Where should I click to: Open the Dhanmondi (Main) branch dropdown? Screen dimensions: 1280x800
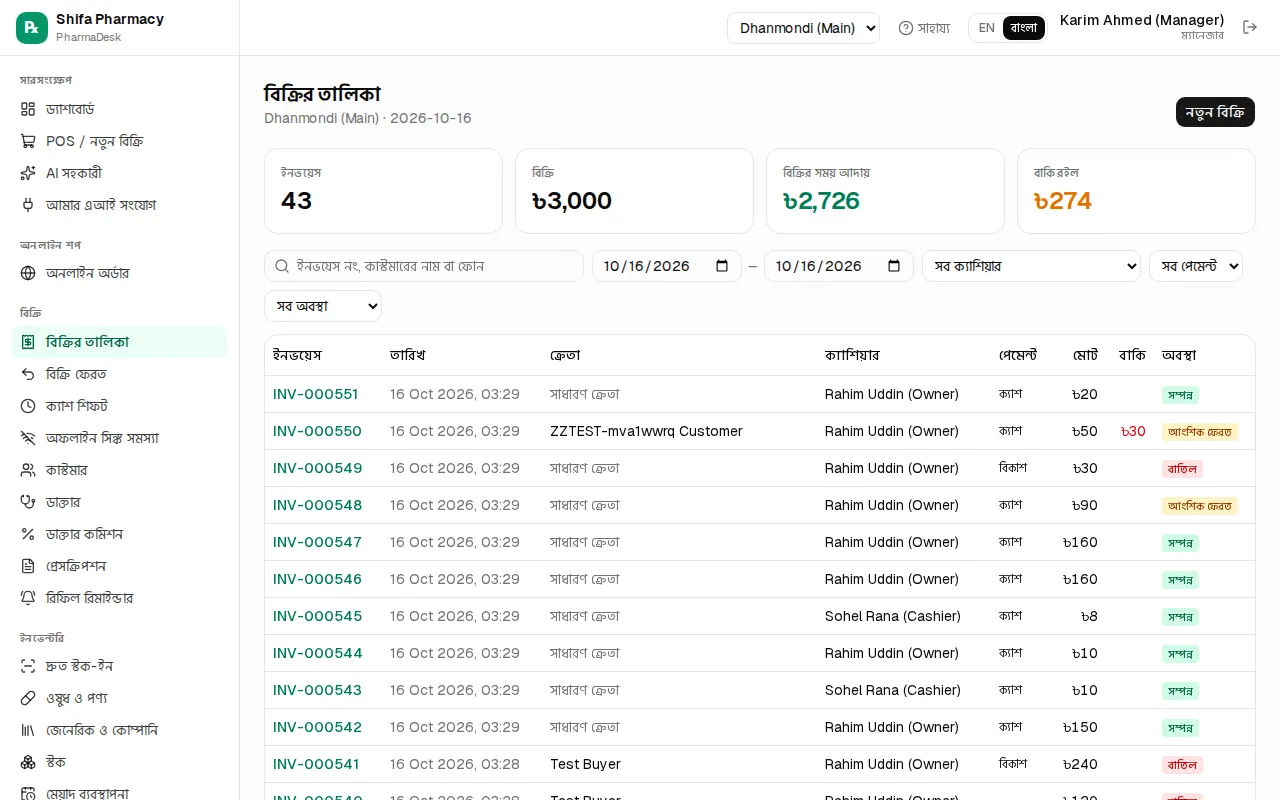[803, 28]
